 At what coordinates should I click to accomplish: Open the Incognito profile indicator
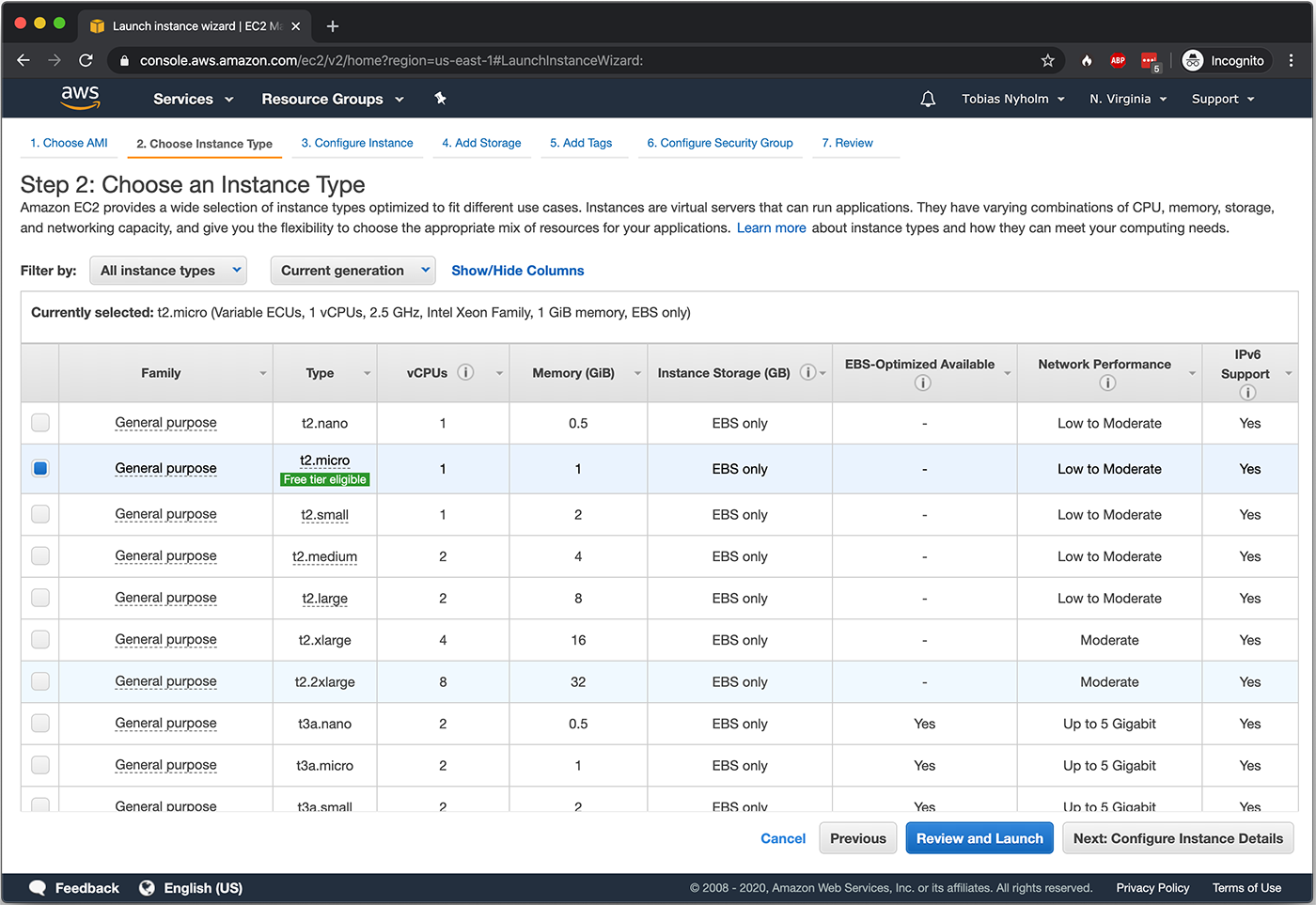pos(1226,60)
